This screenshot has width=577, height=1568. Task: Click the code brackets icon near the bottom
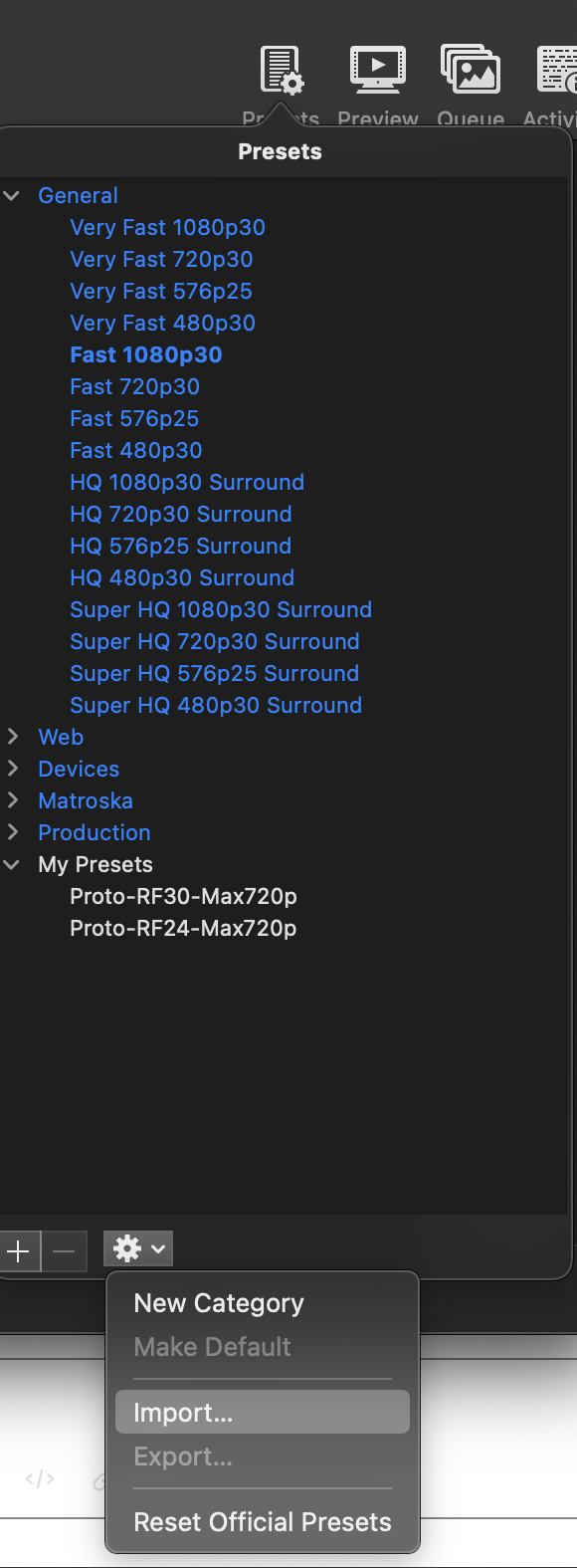39,1478
